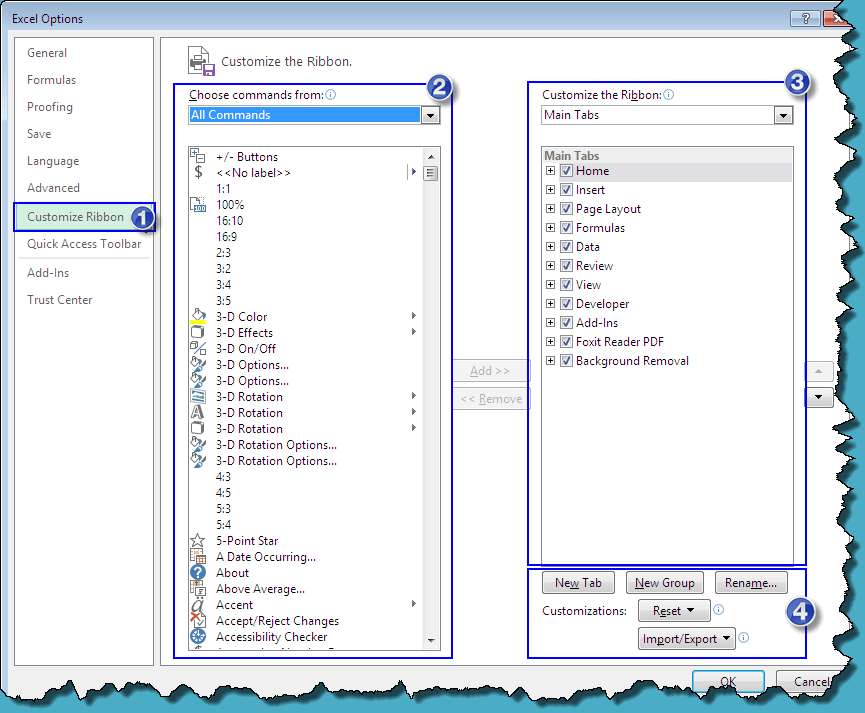This screenshot has width=865, height=713.
Task: Disable the Data tab checkbox
Action: (x=566, y=247)
